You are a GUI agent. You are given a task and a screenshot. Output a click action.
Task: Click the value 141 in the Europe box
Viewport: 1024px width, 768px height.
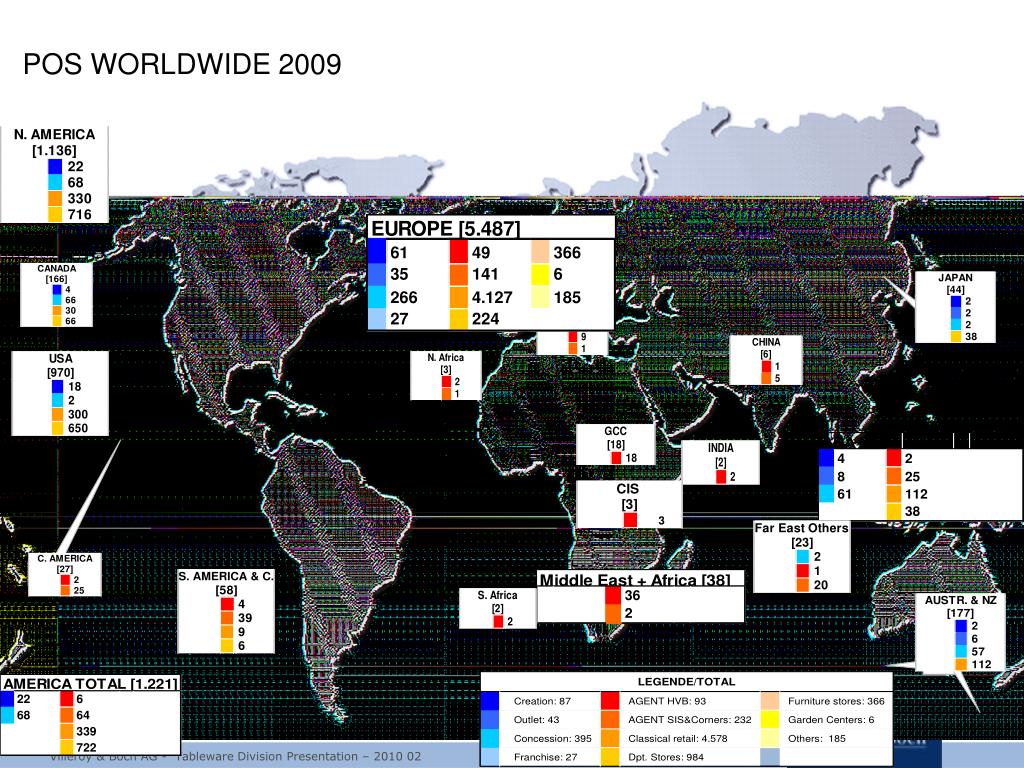tap(485, 274)
